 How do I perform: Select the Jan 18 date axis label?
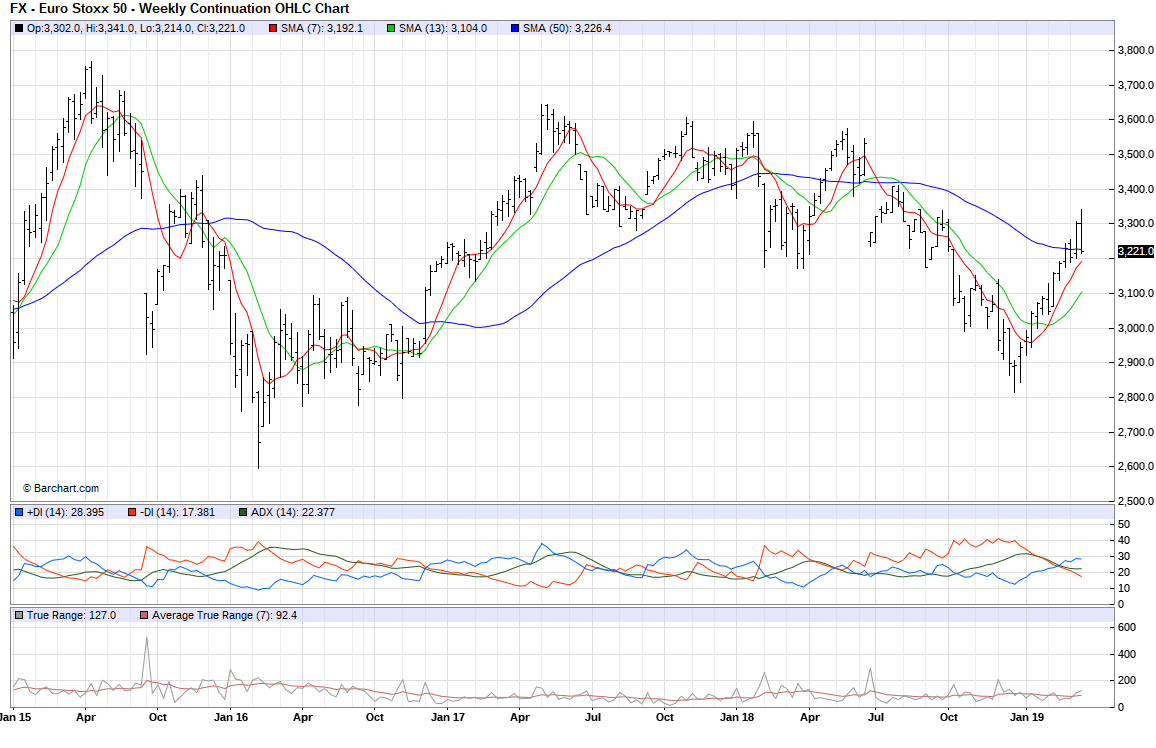[737, 717]
